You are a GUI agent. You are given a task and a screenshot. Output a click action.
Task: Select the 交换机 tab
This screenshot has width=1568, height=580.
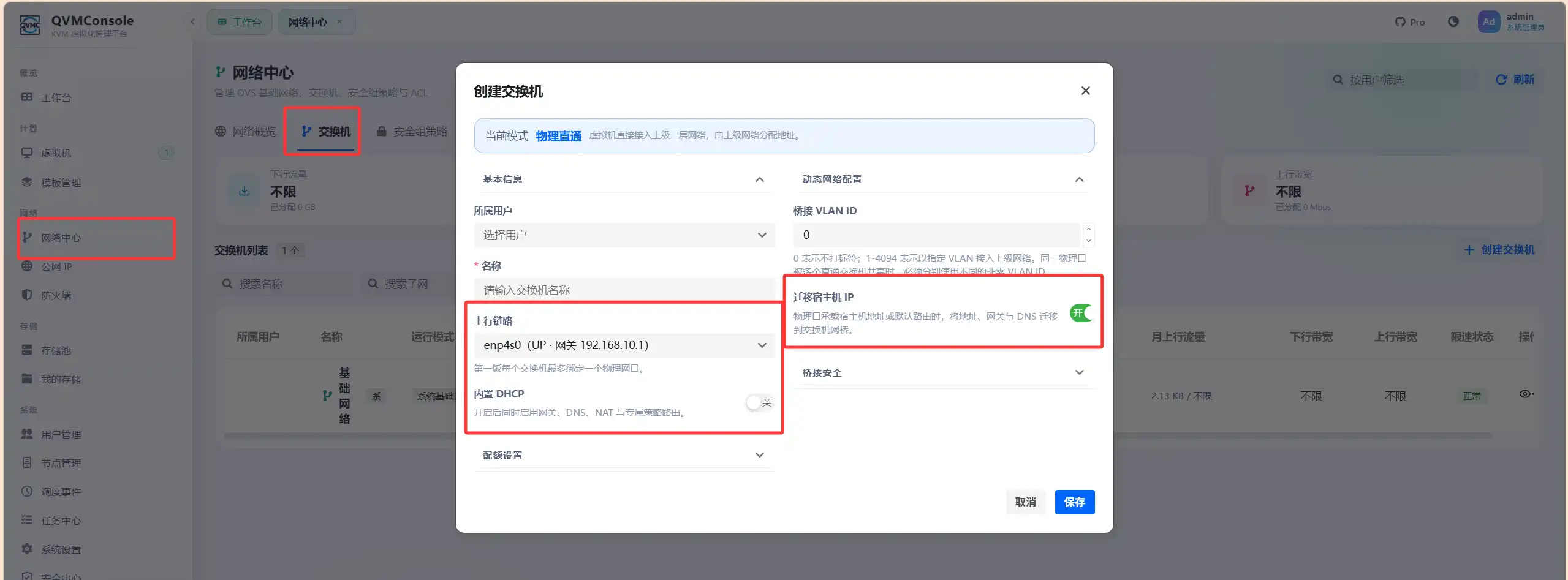(x=327, y=131)
